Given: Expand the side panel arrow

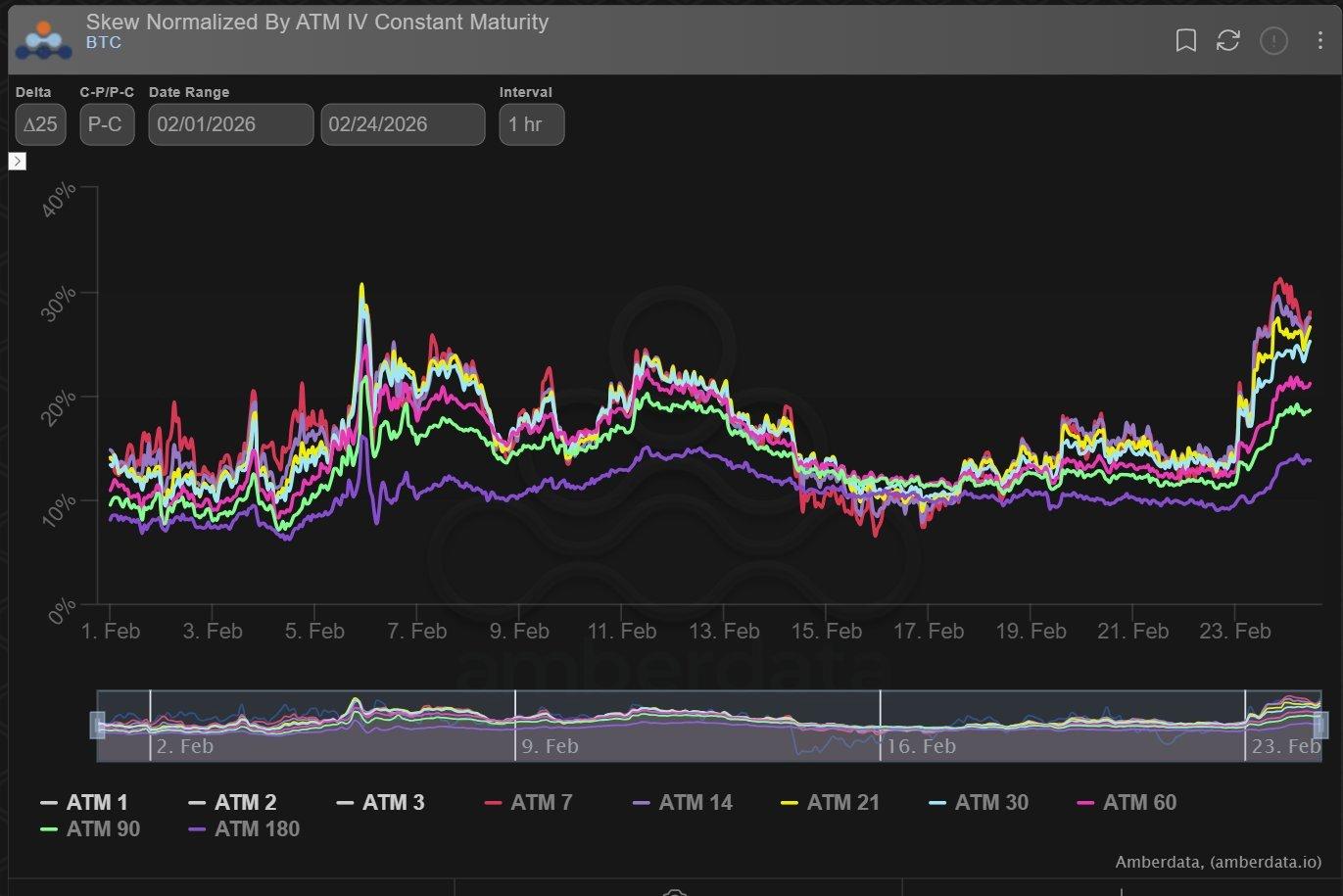Looking at the screenshot, I should [17, 161].
